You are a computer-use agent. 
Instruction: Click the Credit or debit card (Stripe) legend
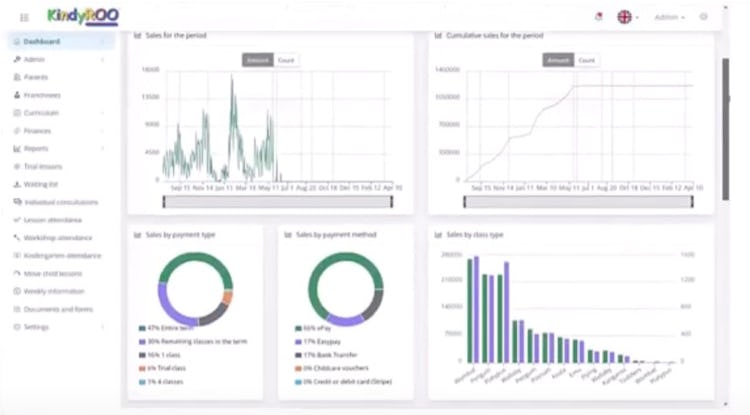(343, 382)
